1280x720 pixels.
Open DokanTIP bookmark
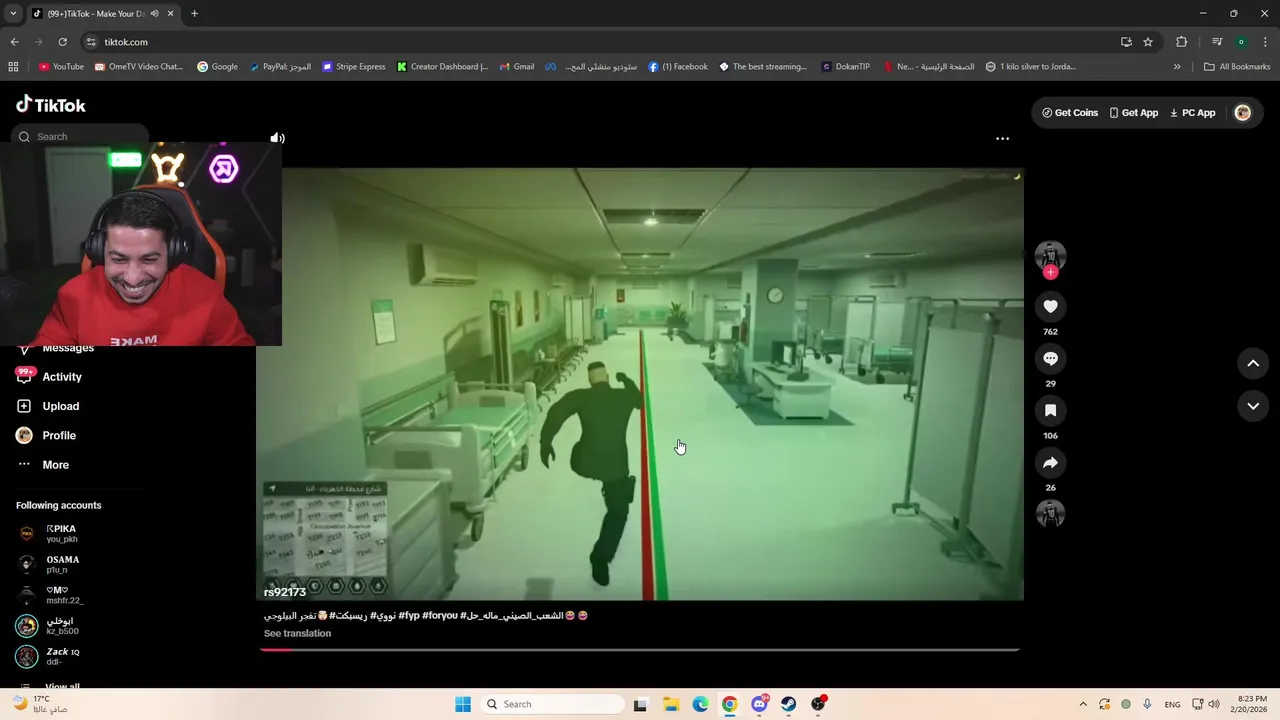[x=845, y=67]
